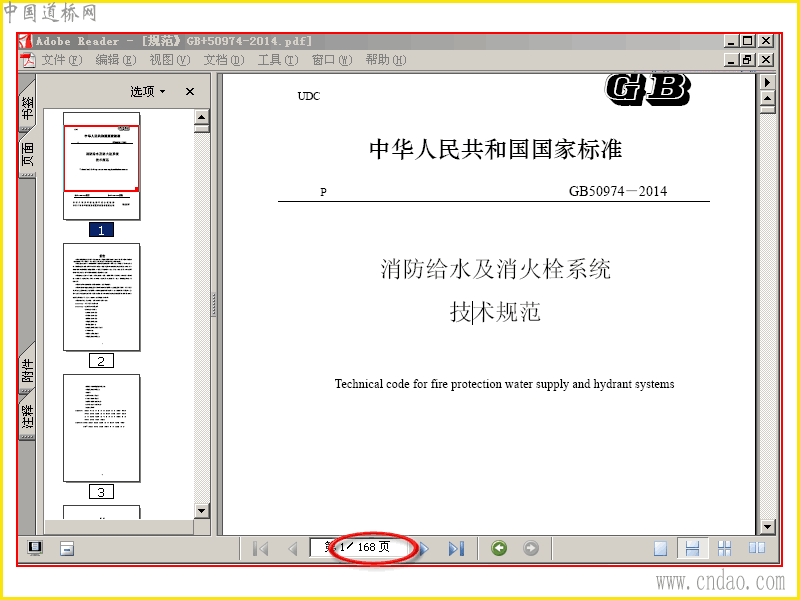
Task: Enable continuous page layout
Action: click(692, 548)
